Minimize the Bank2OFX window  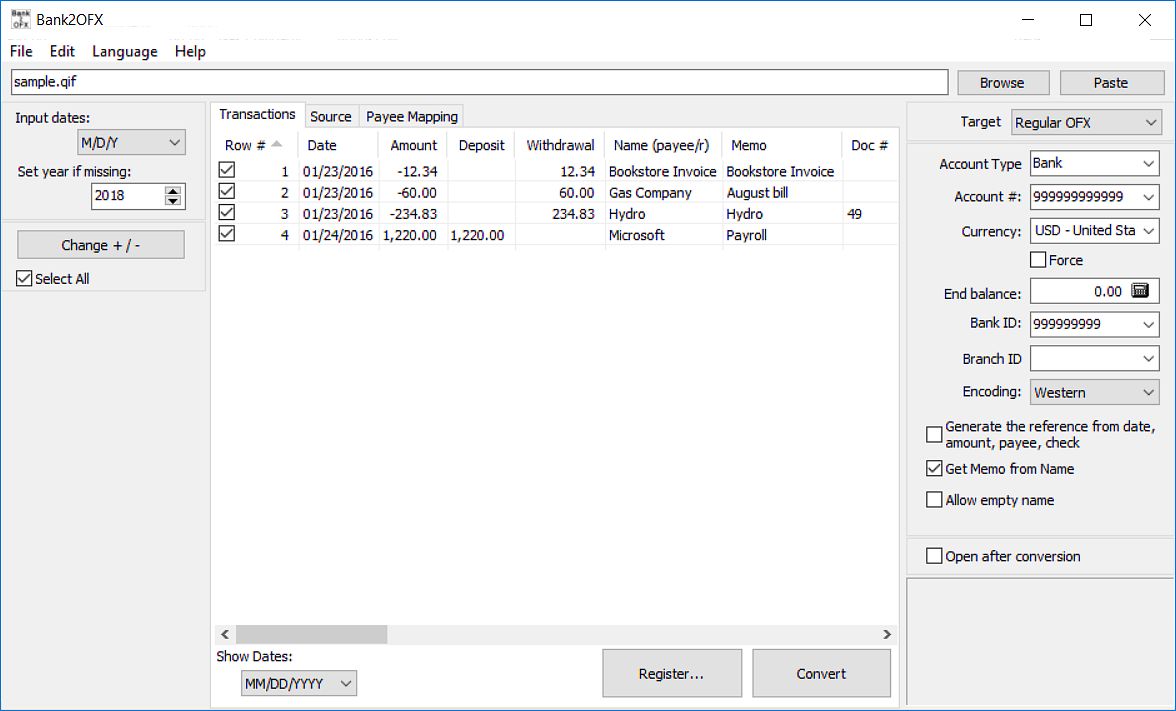click(1028, 20)
